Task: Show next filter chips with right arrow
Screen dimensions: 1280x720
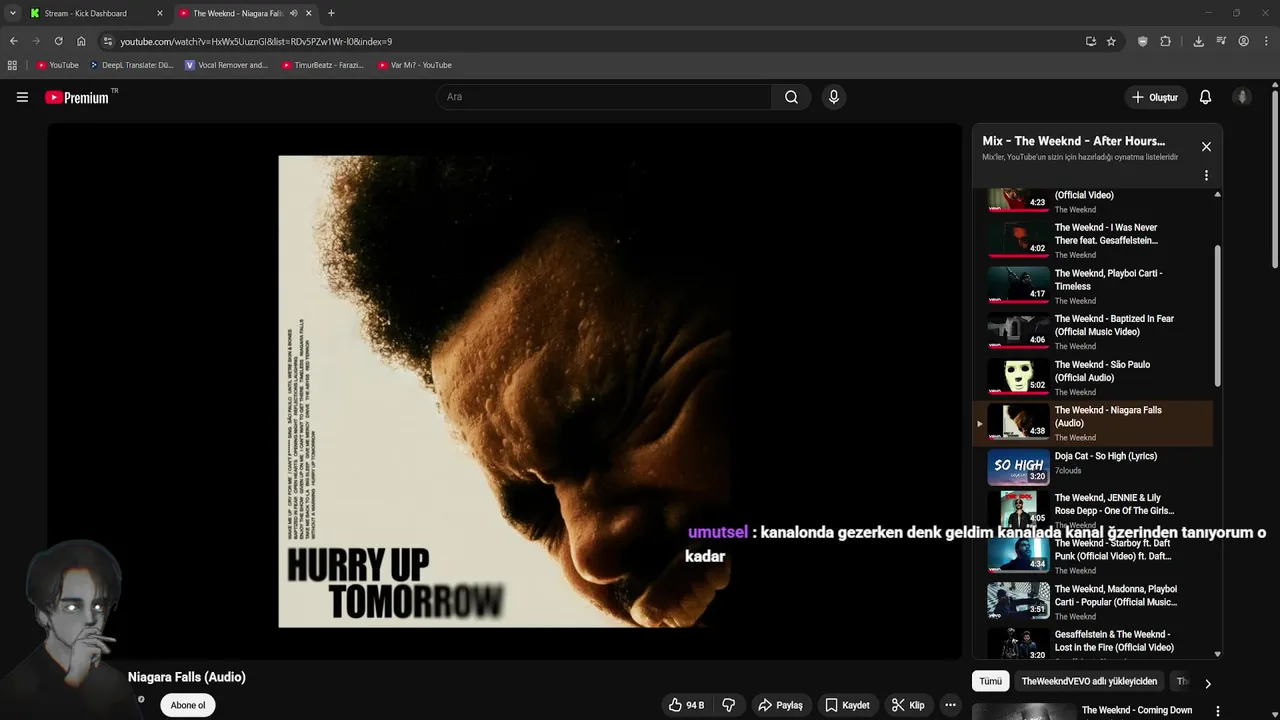Action: [x=1207, y=684]
